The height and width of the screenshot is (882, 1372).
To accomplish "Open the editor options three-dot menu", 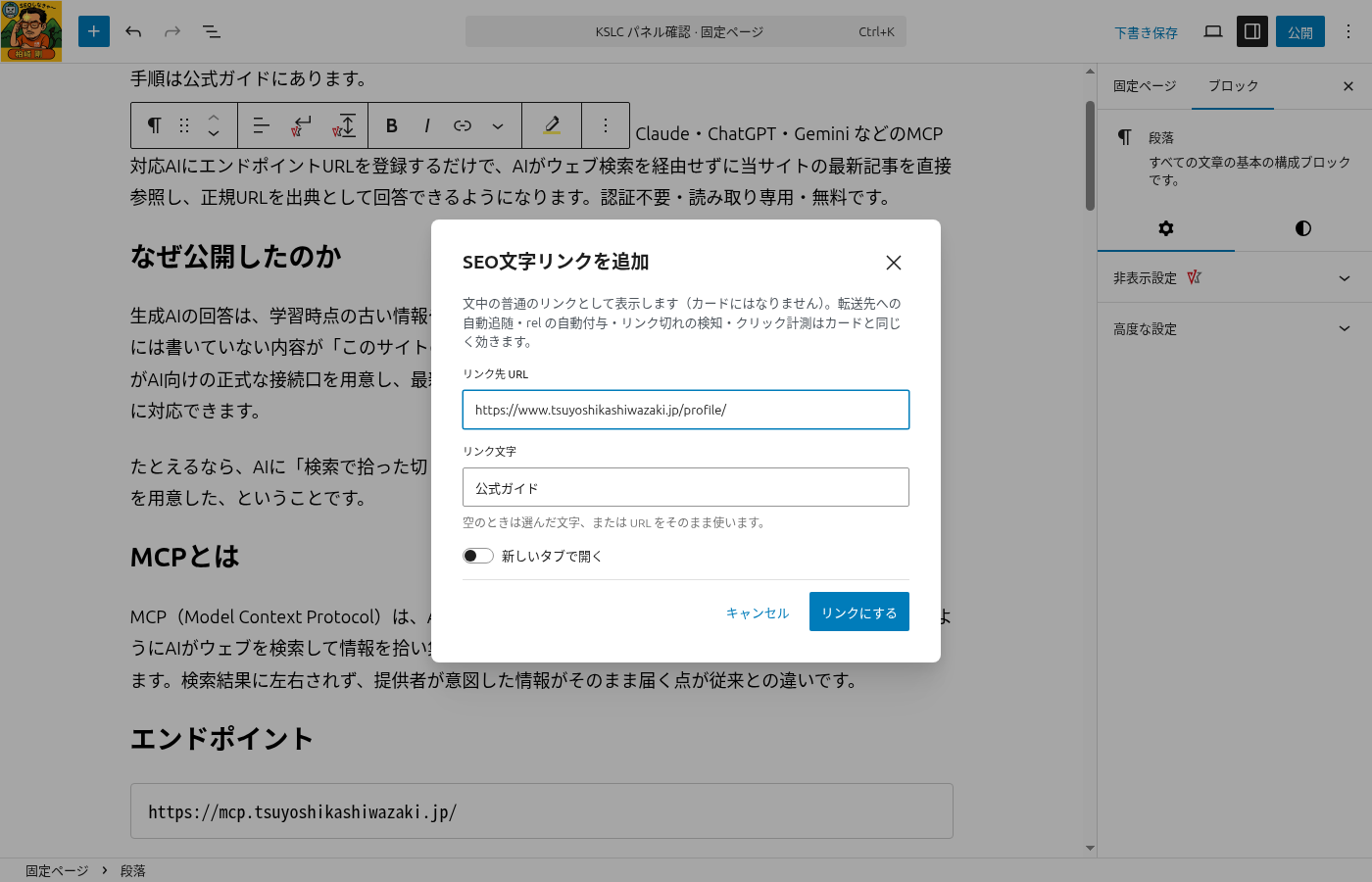I will [1348, 31].
